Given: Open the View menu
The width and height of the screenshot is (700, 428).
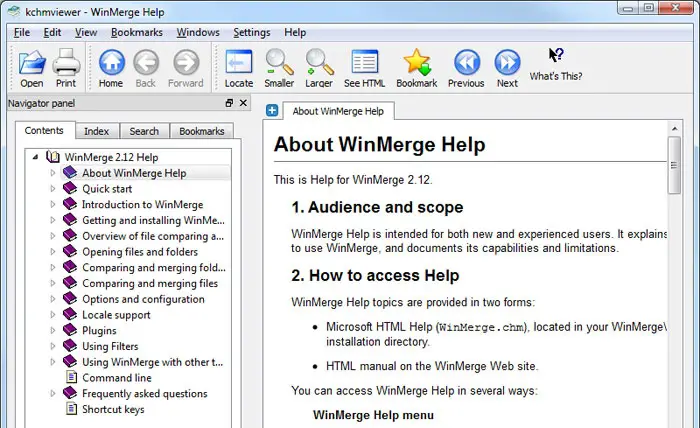Looking at the screenshot, I should tap(86, 33).
